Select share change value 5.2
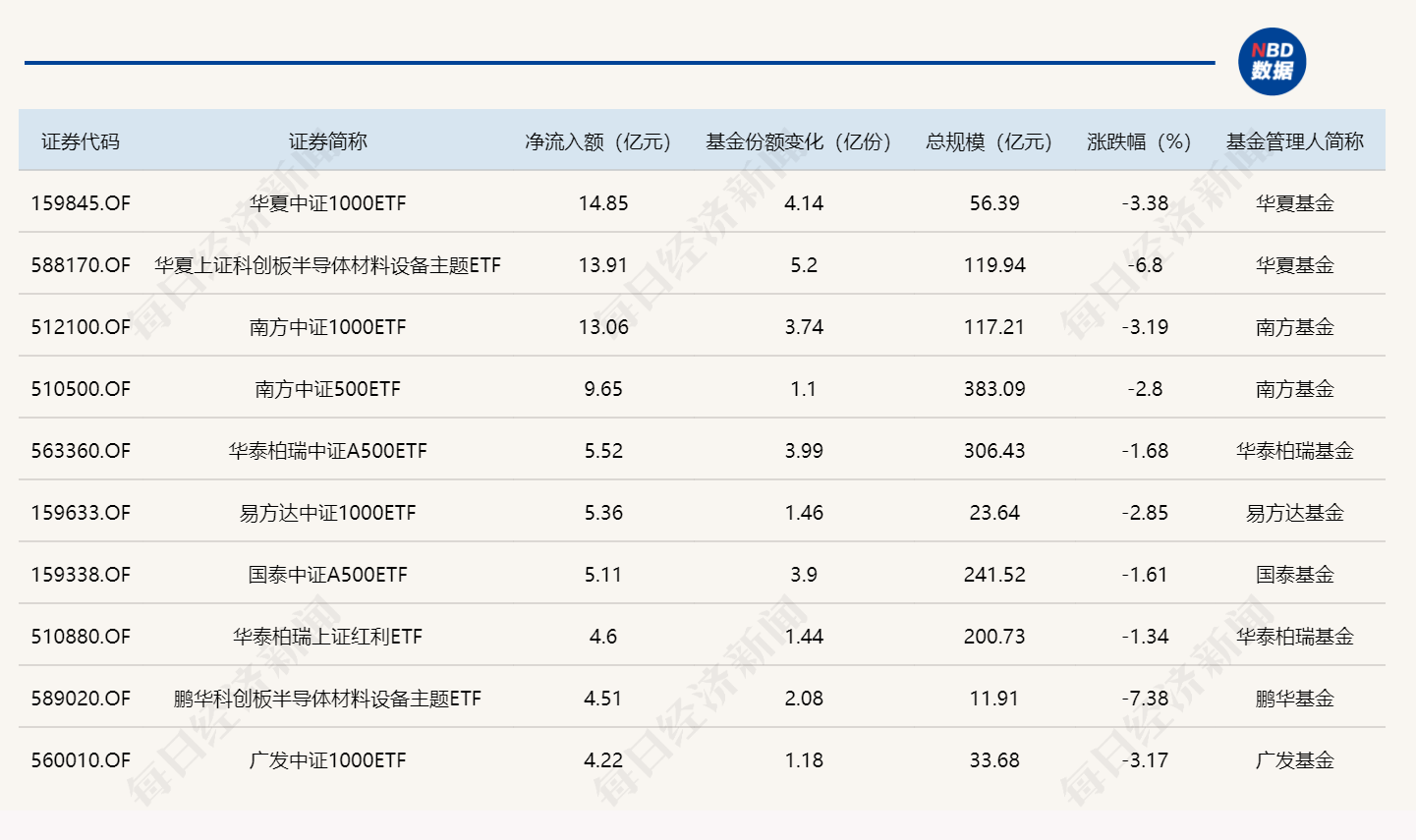 pyautogui.click(x=804, y=265)
